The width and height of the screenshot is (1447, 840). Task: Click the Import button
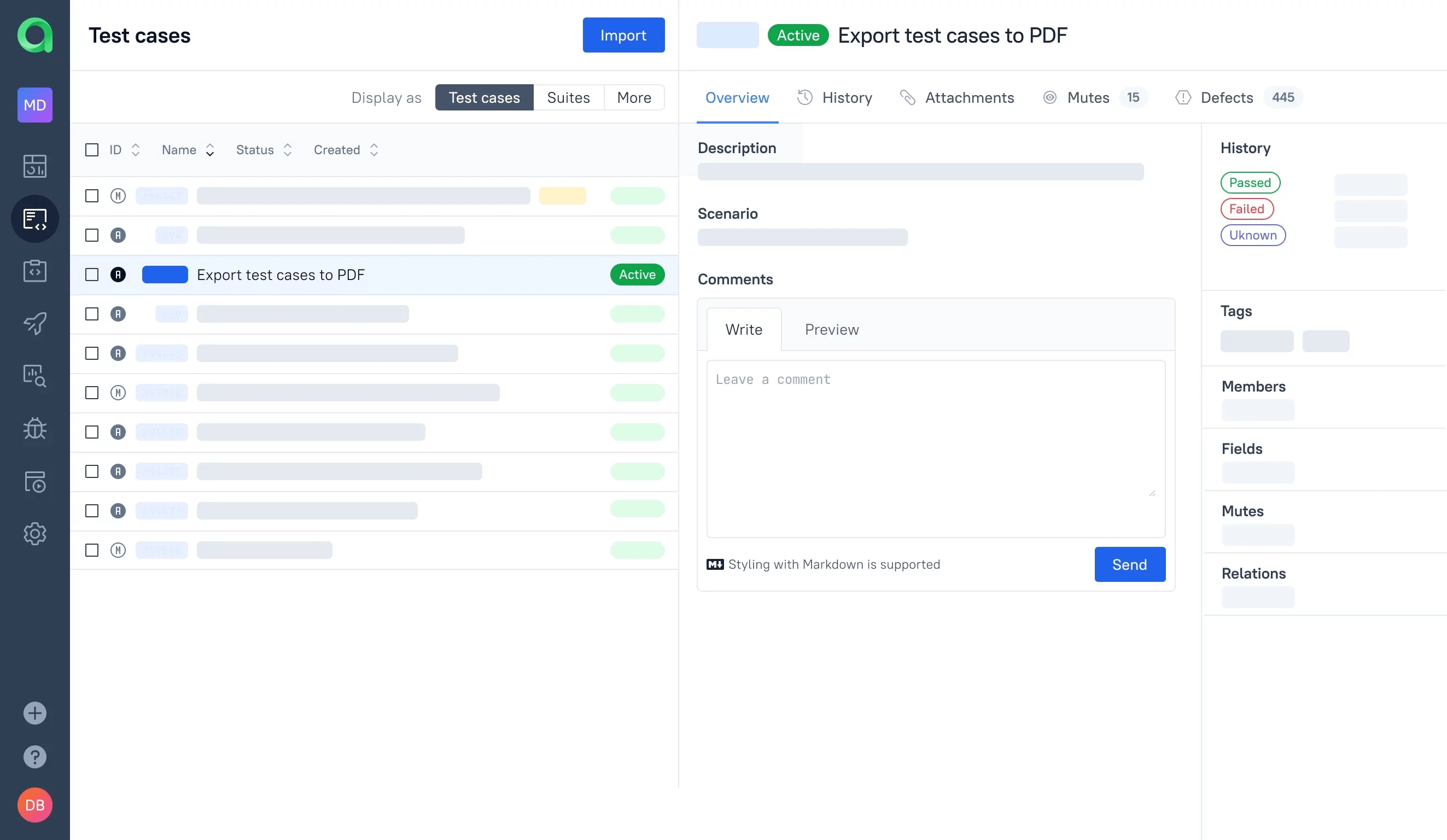[x=623, y=35]
